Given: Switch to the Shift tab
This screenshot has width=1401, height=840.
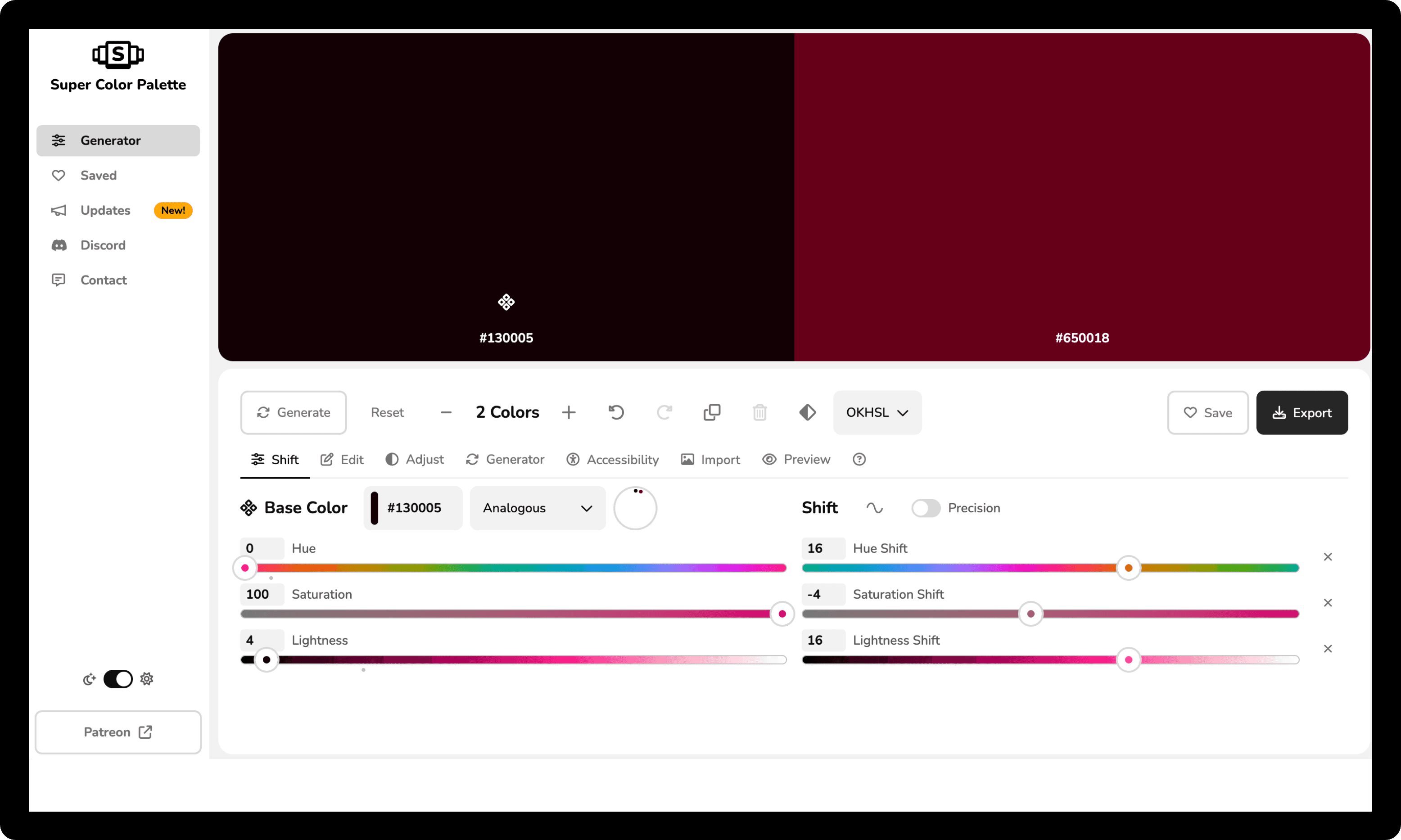Looking at the screenshot, I should point(275,460).
